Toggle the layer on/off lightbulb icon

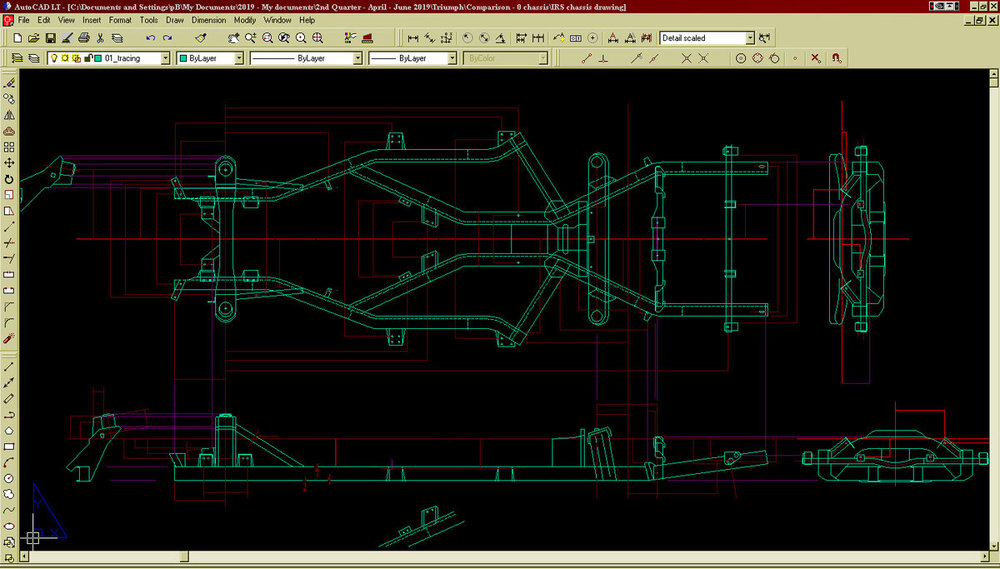pyautogui.click(x=55, y=58)
